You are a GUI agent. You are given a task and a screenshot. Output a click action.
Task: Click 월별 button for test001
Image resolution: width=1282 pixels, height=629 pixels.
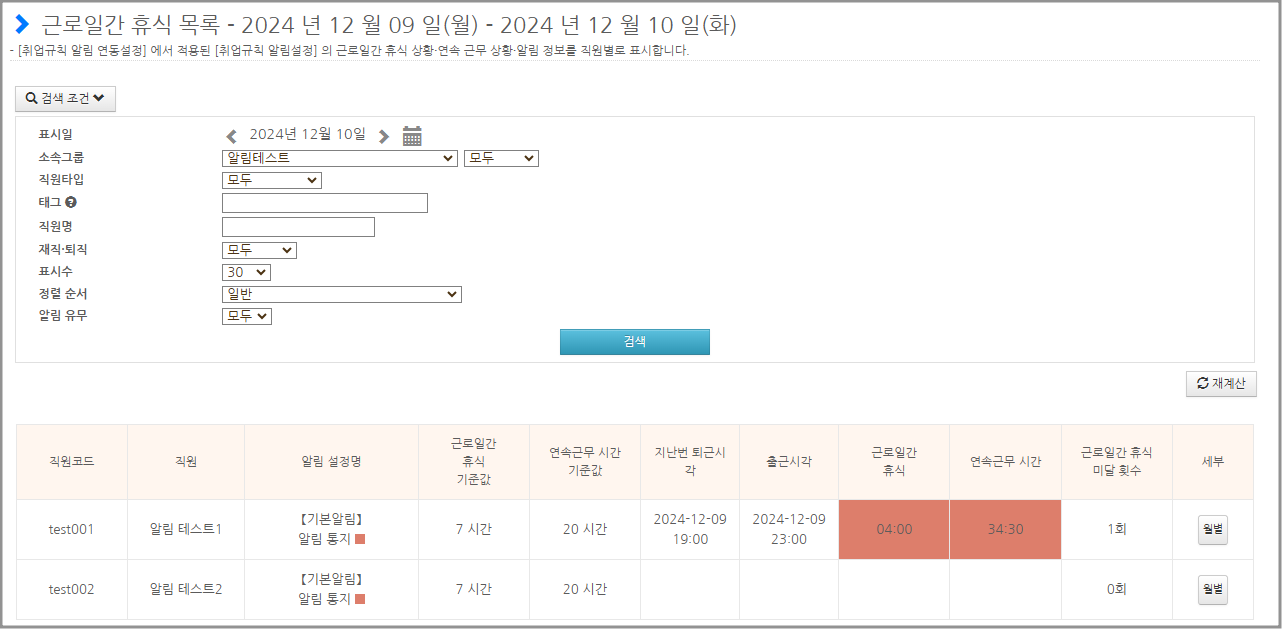pos(1212,530)
